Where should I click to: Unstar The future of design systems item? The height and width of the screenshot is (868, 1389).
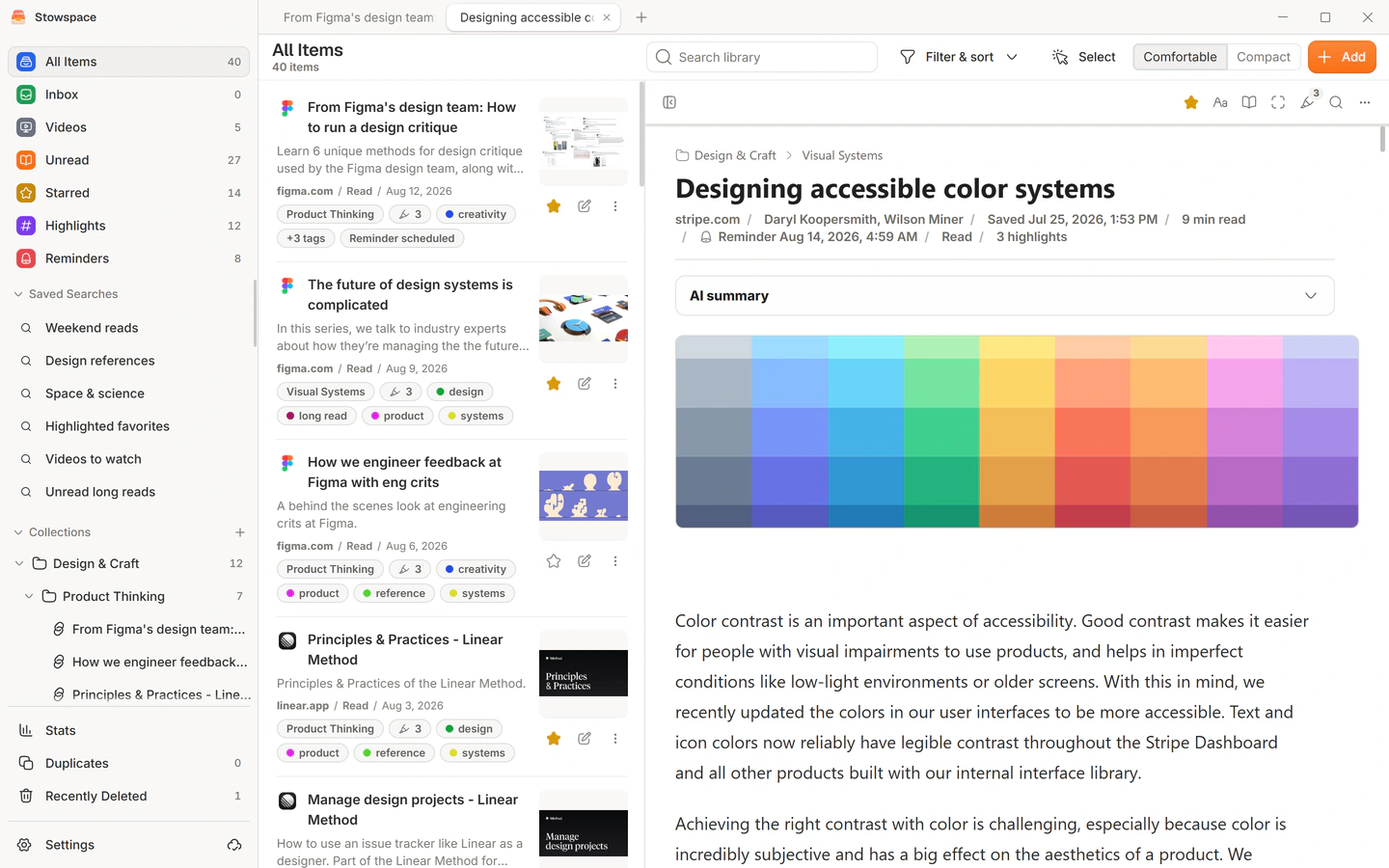pos(554,384)
